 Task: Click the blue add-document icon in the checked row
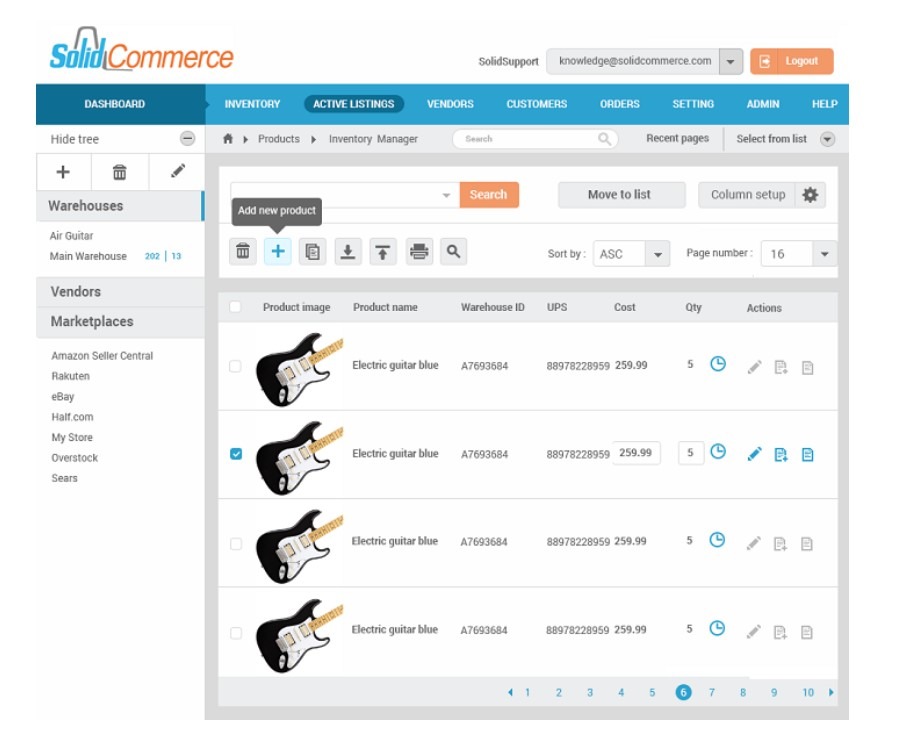tap(781, 455)
